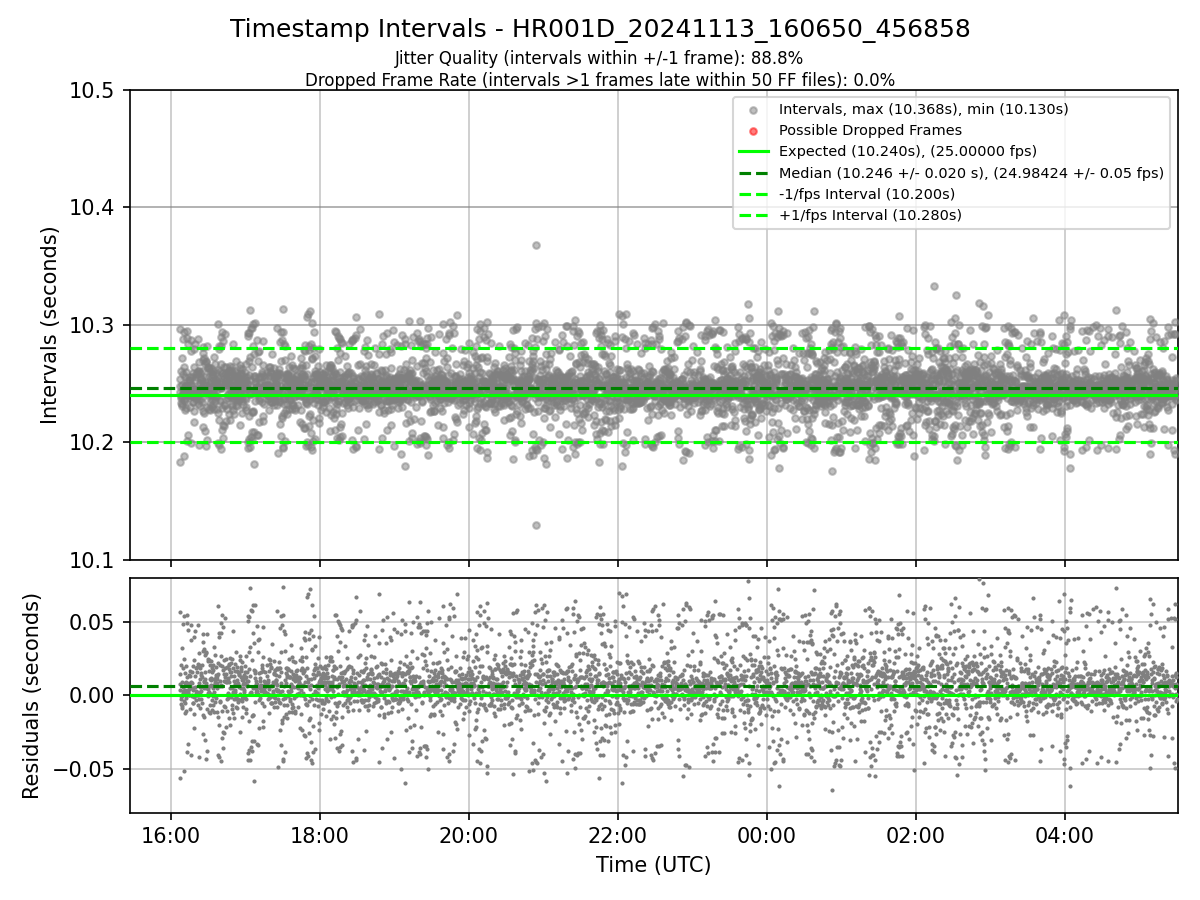Image resolution: width=1200 pixels, height=900 pixels.
Task: Click the 10.2 y-axis tick label
Action: coord(94,443)
